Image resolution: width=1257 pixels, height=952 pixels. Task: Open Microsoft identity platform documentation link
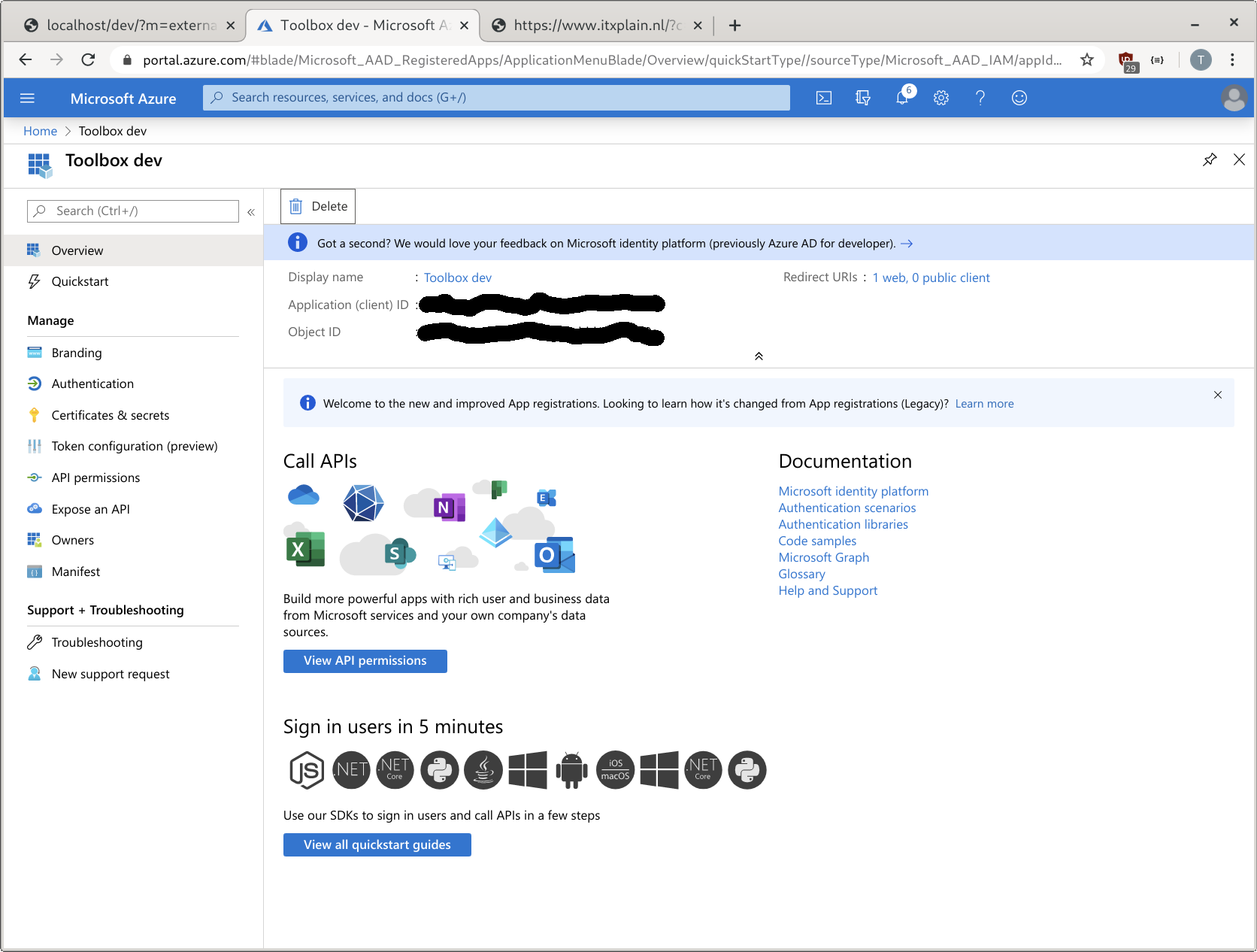(x=853, y=491)
